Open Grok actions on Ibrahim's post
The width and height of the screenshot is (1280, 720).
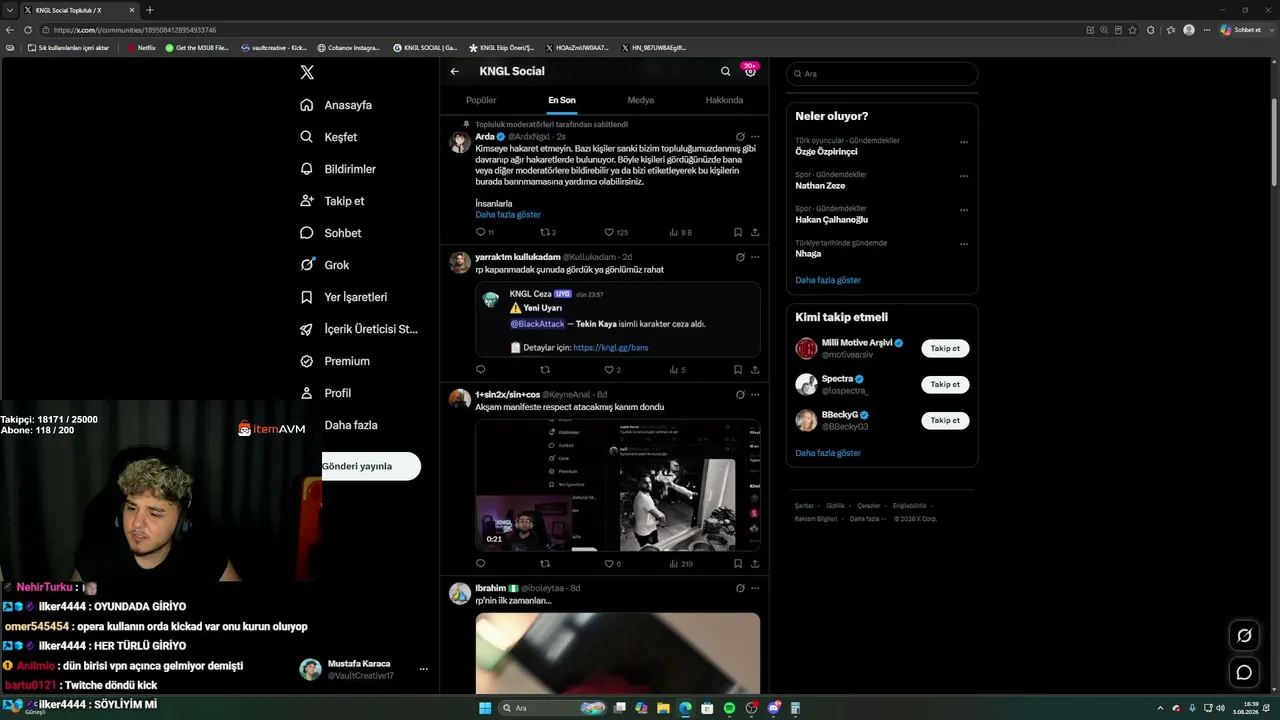tap(740, 589)
